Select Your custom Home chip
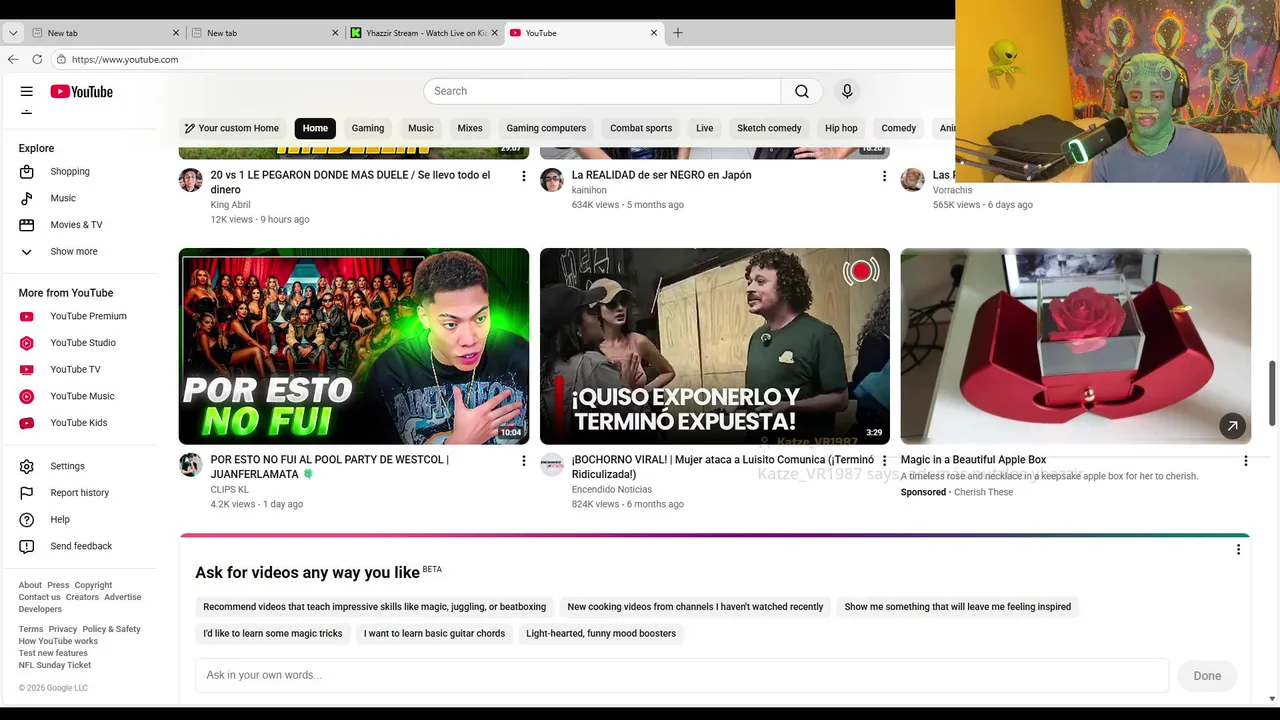This screenshot has height=720, width=1280. [x=232, y=128]
